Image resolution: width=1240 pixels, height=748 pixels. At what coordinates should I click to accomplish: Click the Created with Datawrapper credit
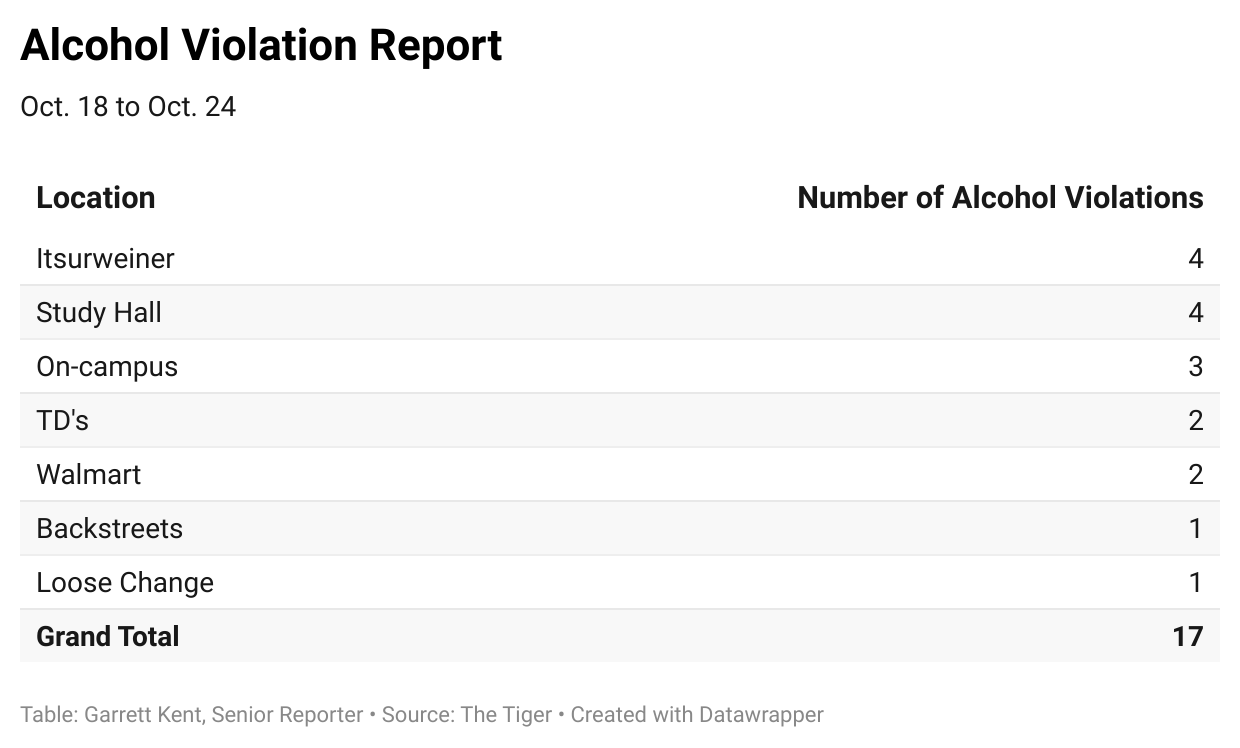tap(697, 715)
